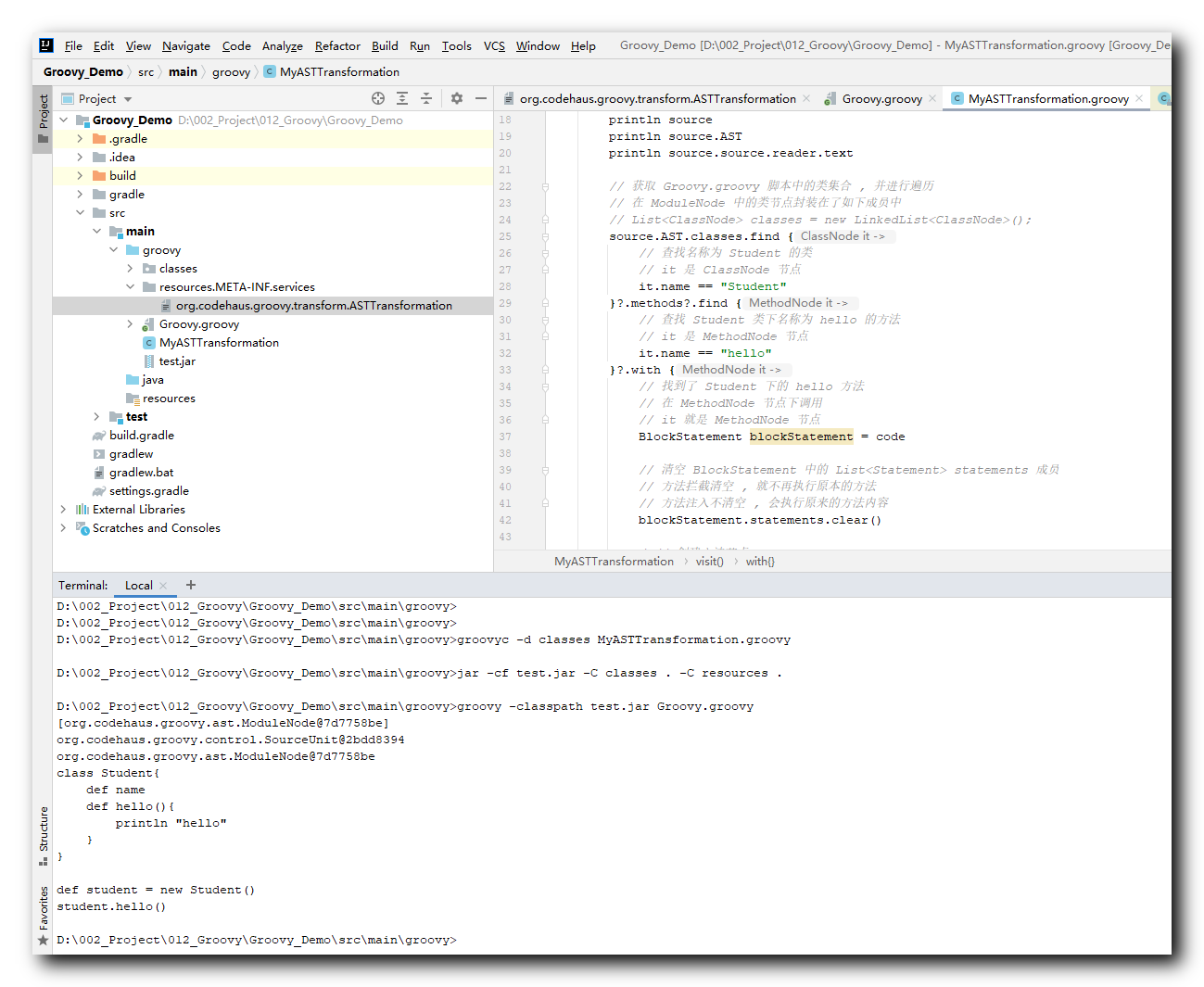This screenshot has height=987, width=1204.
Task: Click src breadcrumb in navigation bar
Action: pyautogui.click(x=146, y=71)
